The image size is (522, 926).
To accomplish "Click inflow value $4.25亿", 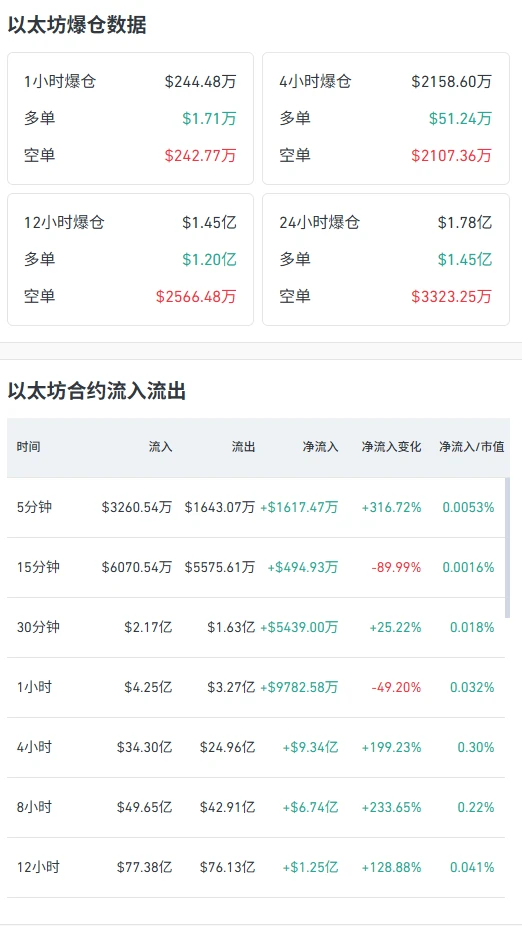I will pos(148,687).
